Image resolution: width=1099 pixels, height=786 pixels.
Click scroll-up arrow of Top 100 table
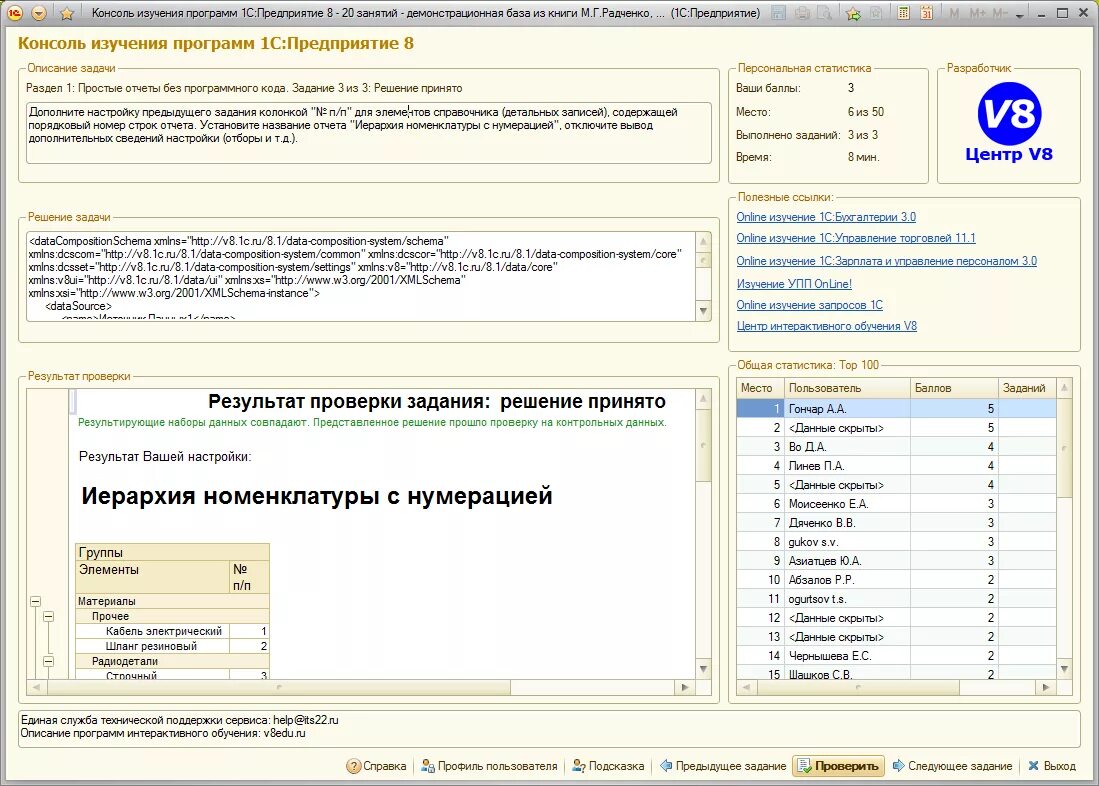pyautogui.click(x=1064, y=388)
